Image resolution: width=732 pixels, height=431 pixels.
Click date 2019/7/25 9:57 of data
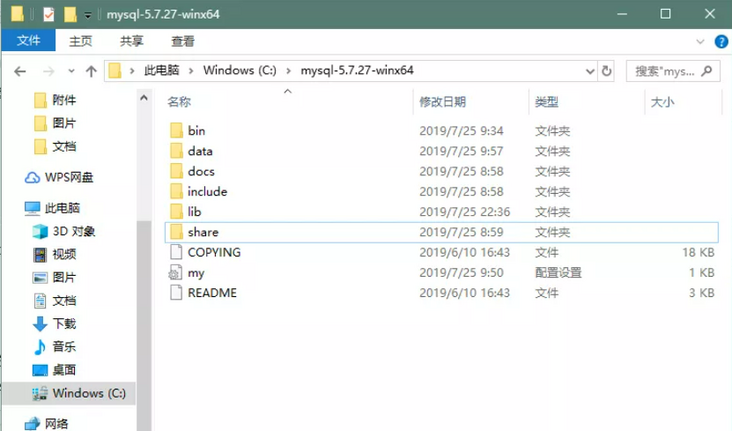click(x=461, y=151)
